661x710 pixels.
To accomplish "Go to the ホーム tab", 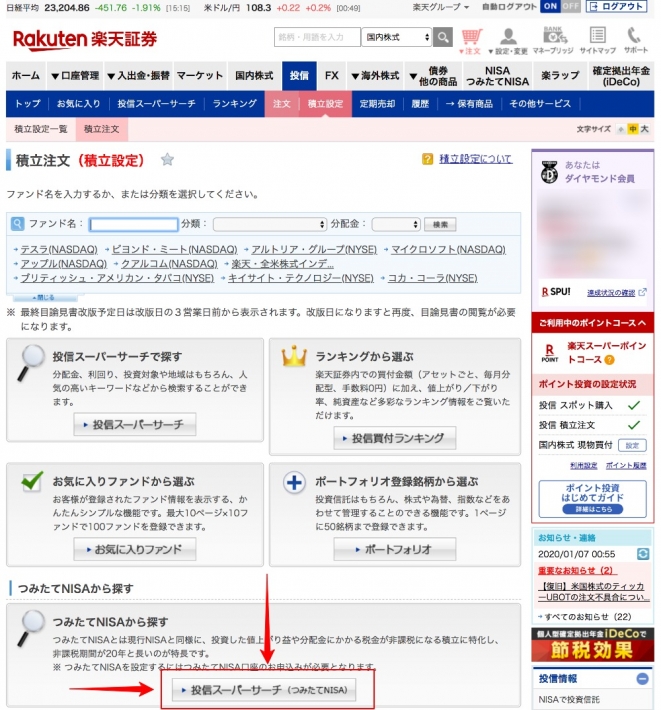I will coord(25,76).
